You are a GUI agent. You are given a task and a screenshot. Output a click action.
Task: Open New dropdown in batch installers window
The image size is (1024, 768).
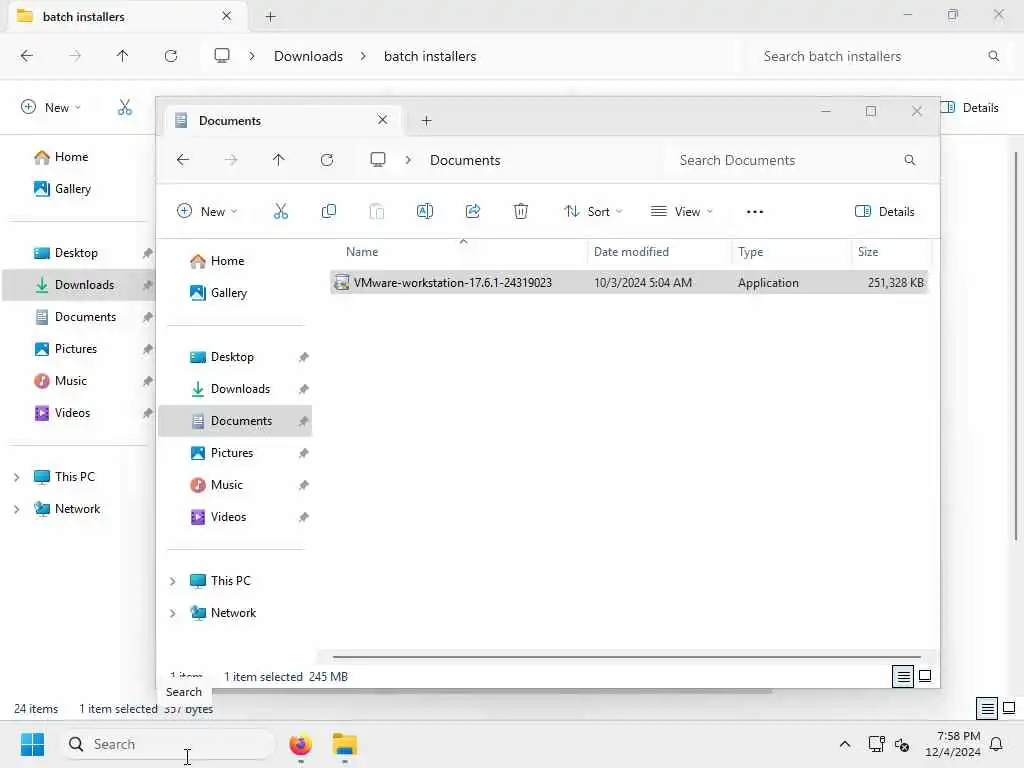tap(51, 108)
